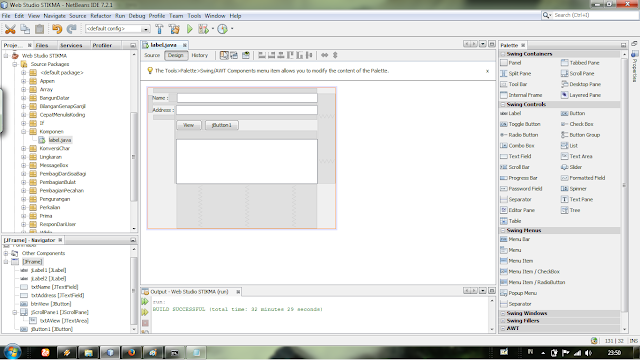Pick the Table component in Palette
This screenshot has height=360, width=640.
511,221
